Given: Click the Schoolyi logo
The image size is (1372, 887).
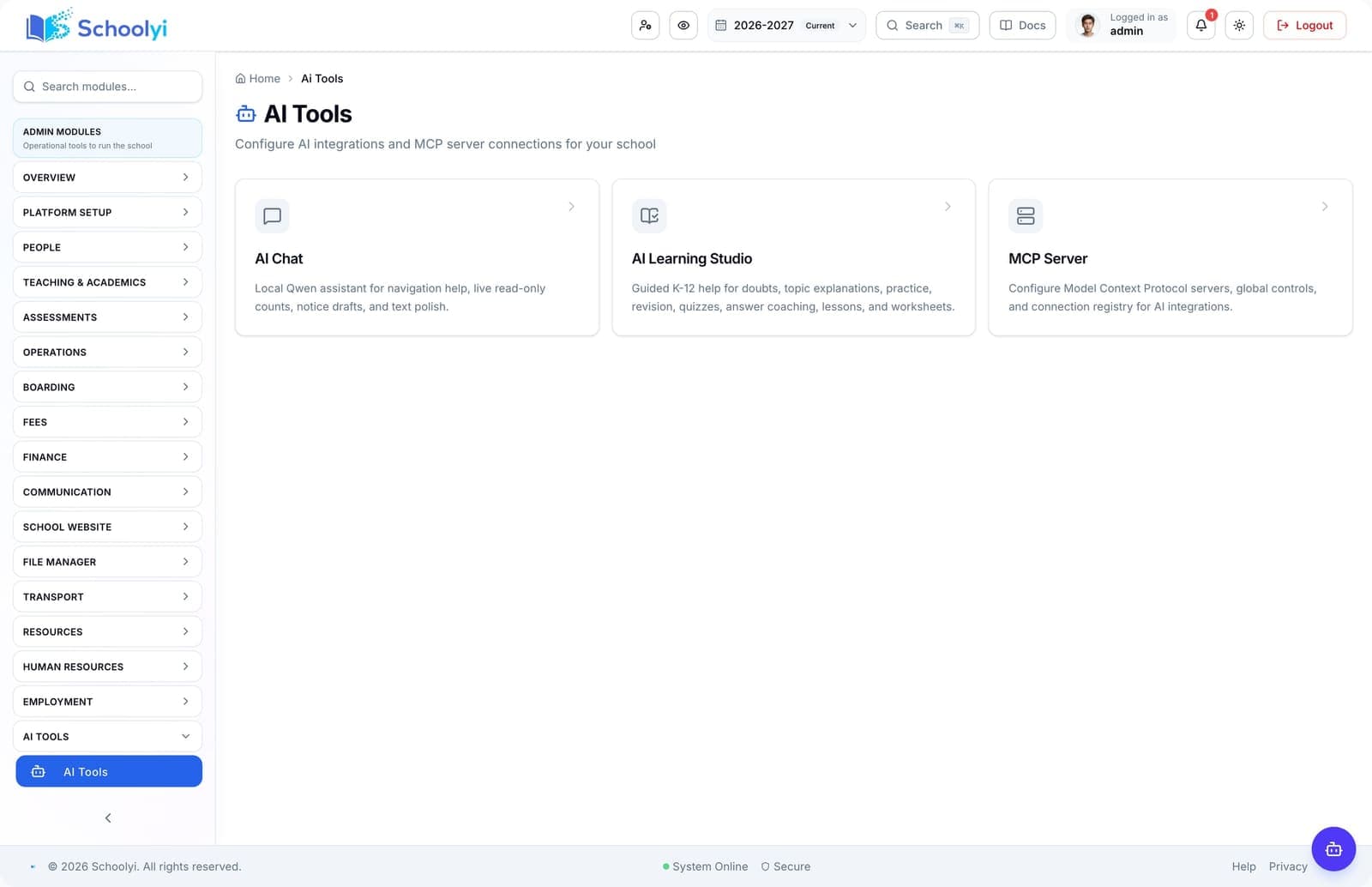Looking at the screenshot, I should [x=96, y=27].
